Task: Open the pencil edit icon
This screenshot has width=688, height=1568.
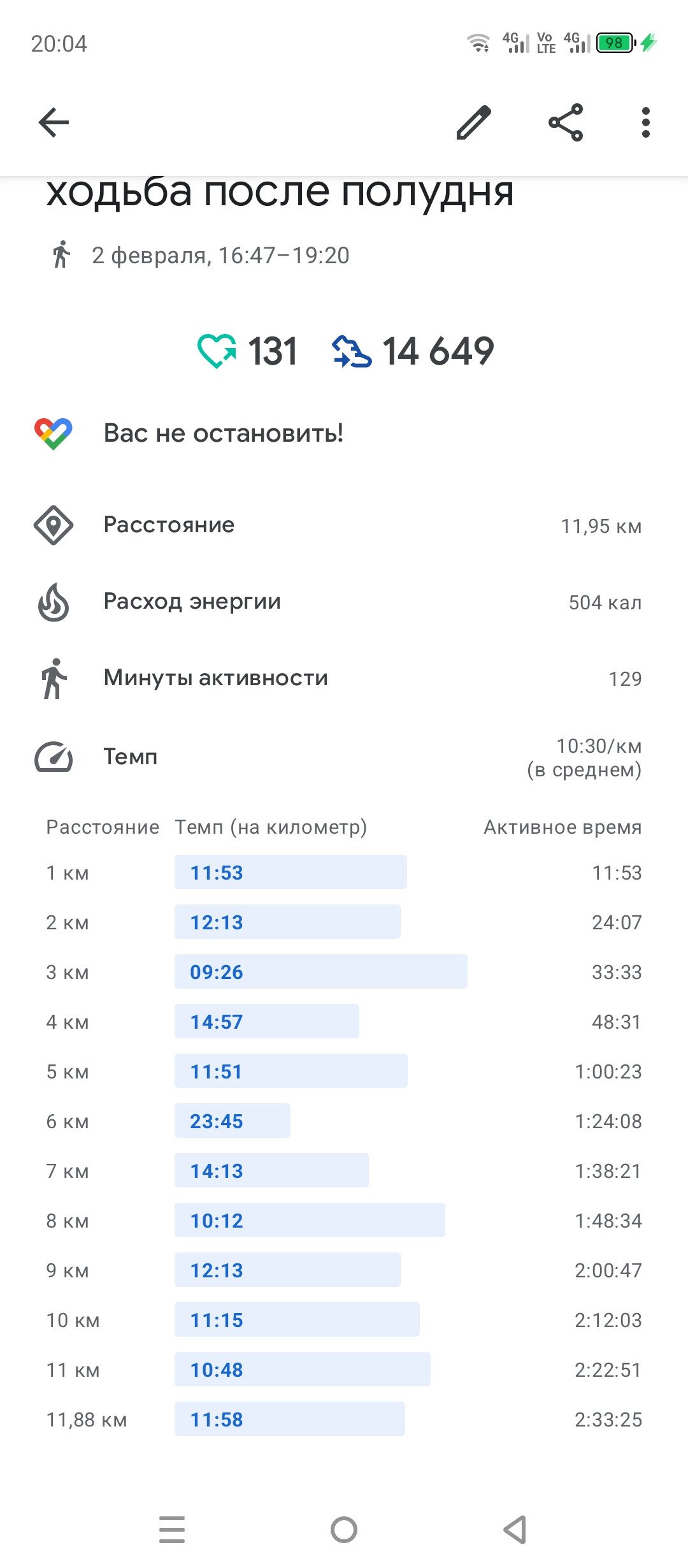Action: point(474,122)
